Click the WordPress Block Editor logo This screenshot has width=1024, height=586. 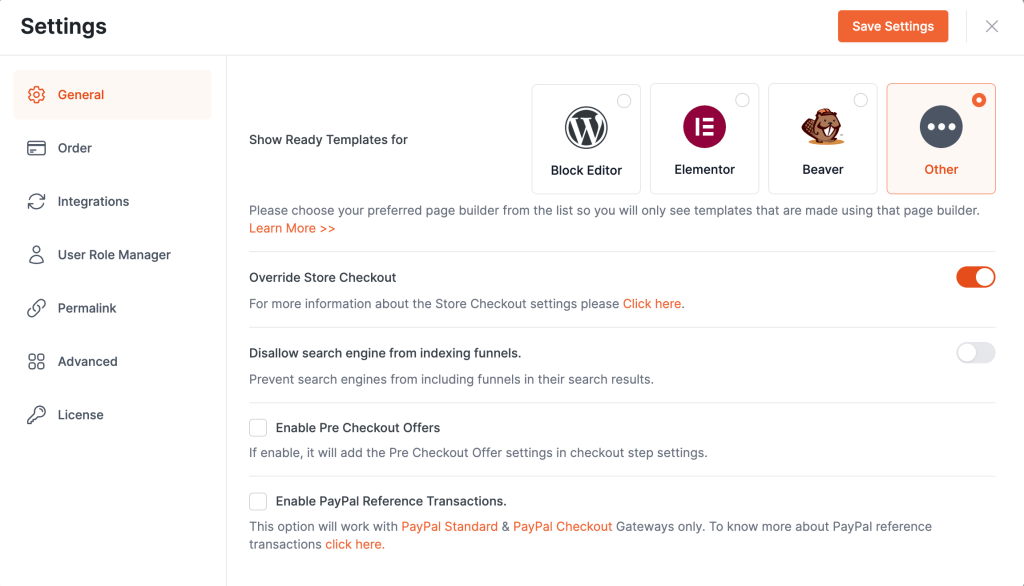pos(586,127)
